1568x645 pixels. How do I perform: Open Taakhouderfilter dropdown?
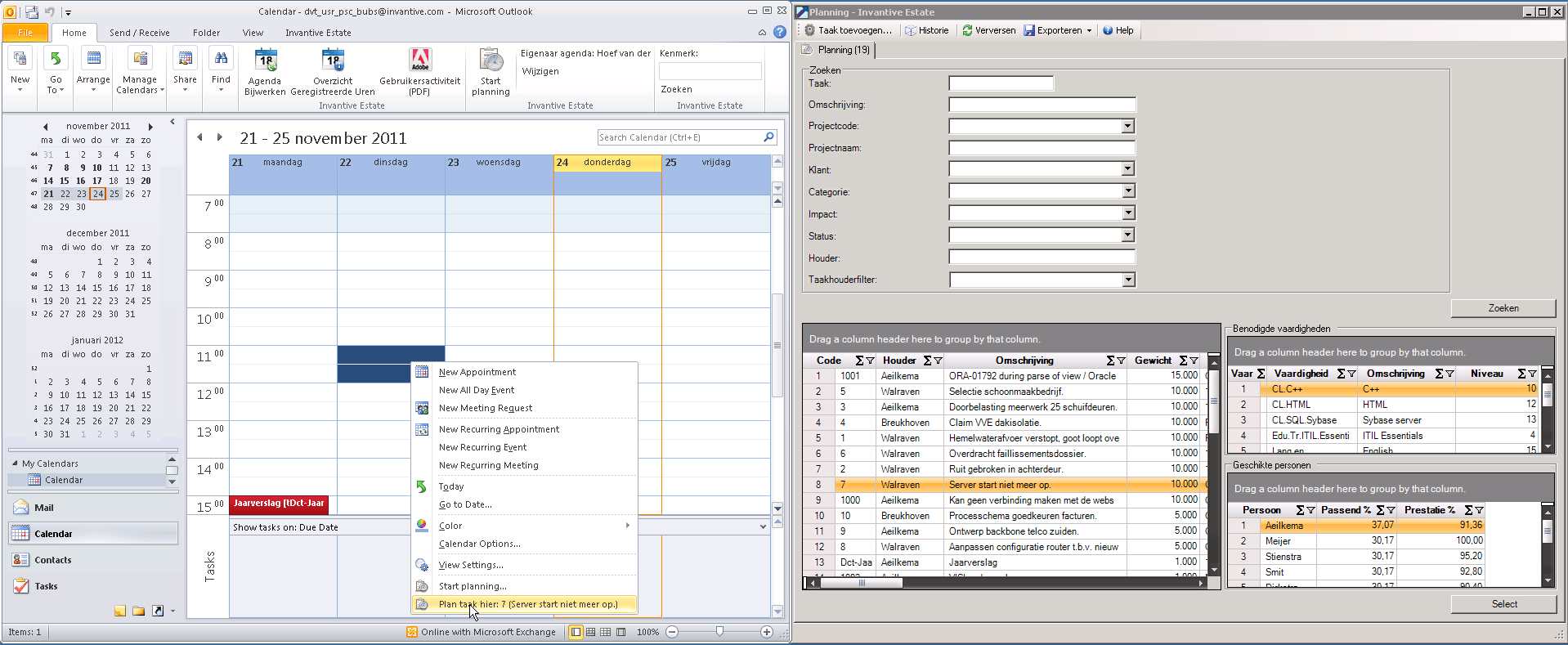pos(1127,280)
